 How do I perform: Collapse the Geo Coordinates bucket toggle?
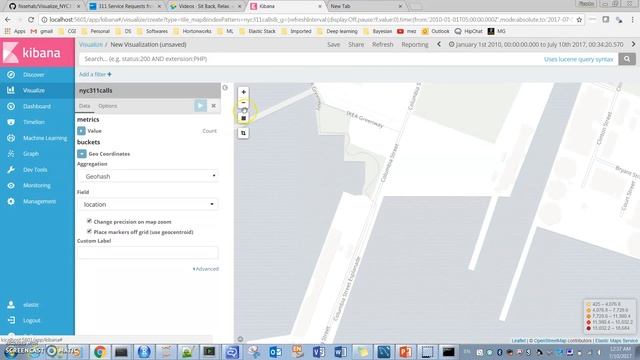[x=82, y=153]
